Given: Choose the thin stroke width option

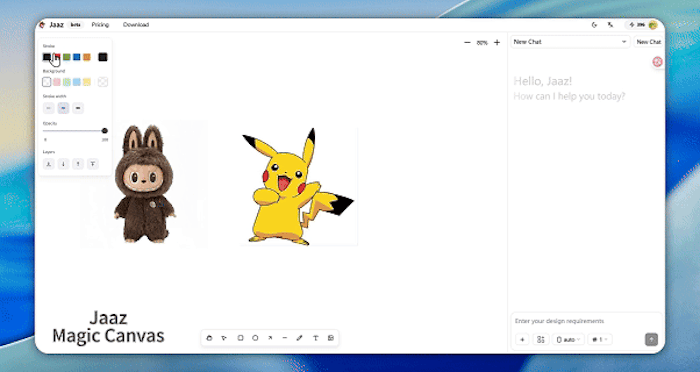Looking at the screenshot, I should coord(49,108).
